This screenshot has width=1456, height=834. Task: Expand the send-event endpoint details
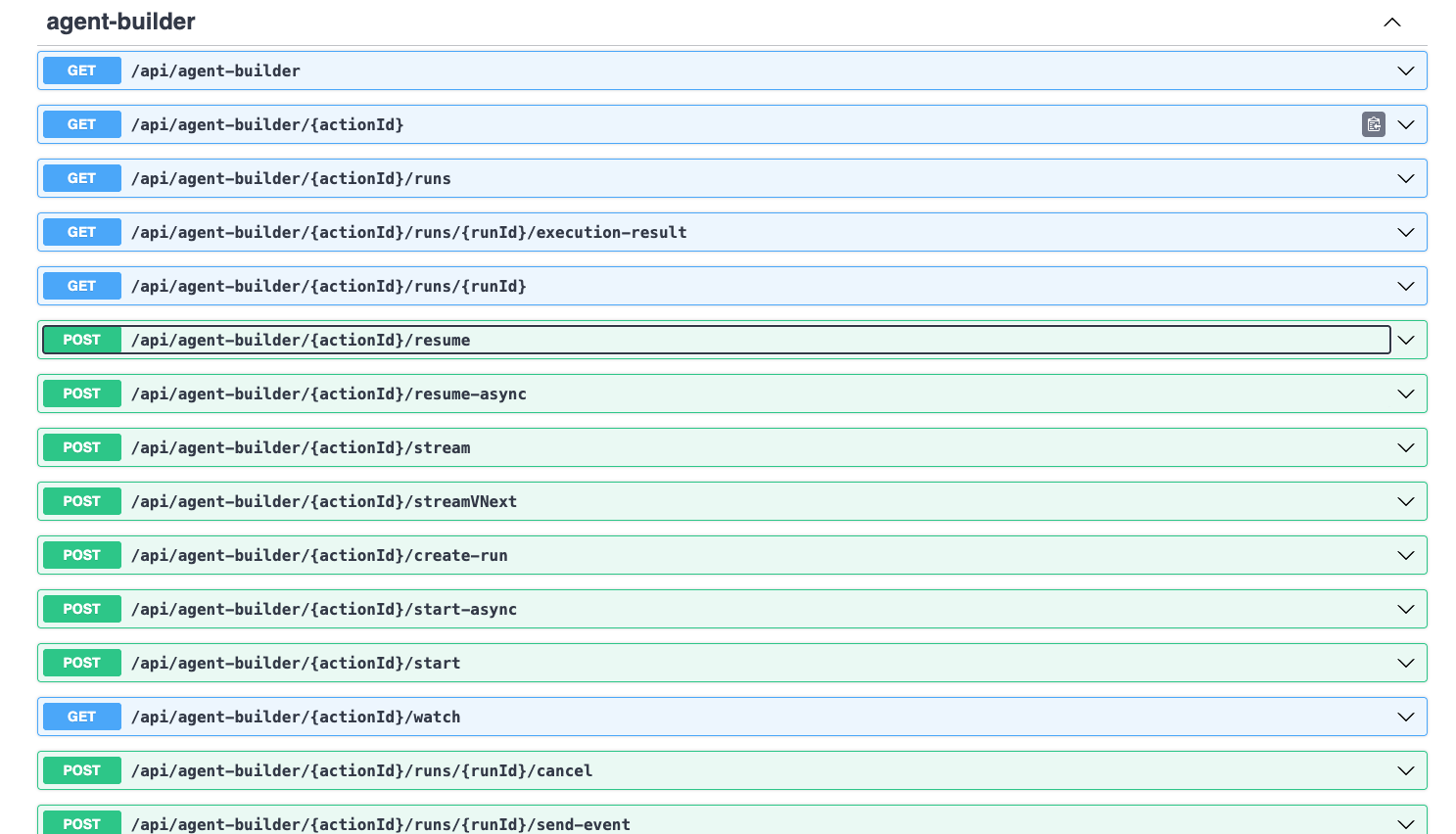(1406, 823)
